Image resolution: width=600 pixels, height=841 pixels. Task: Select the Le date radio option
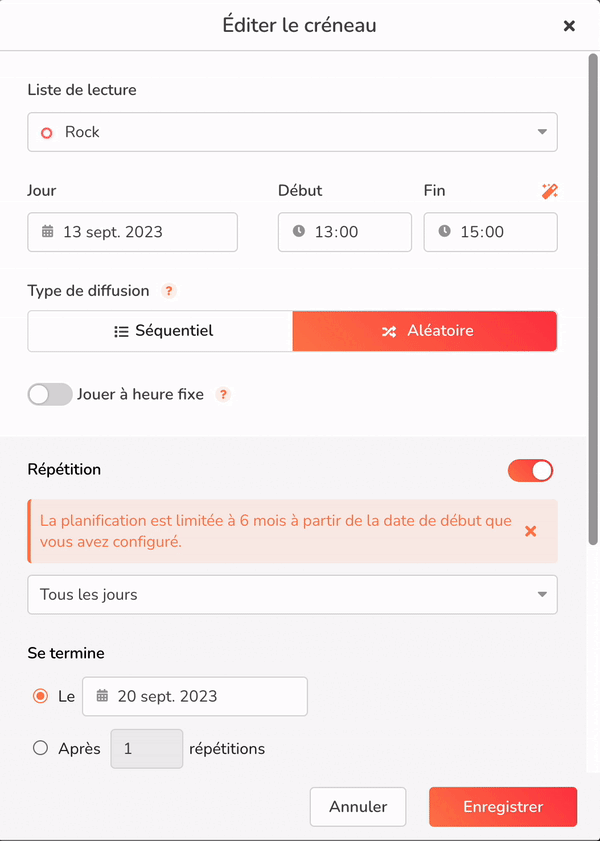pyautogui.click(x=40, y=696)
